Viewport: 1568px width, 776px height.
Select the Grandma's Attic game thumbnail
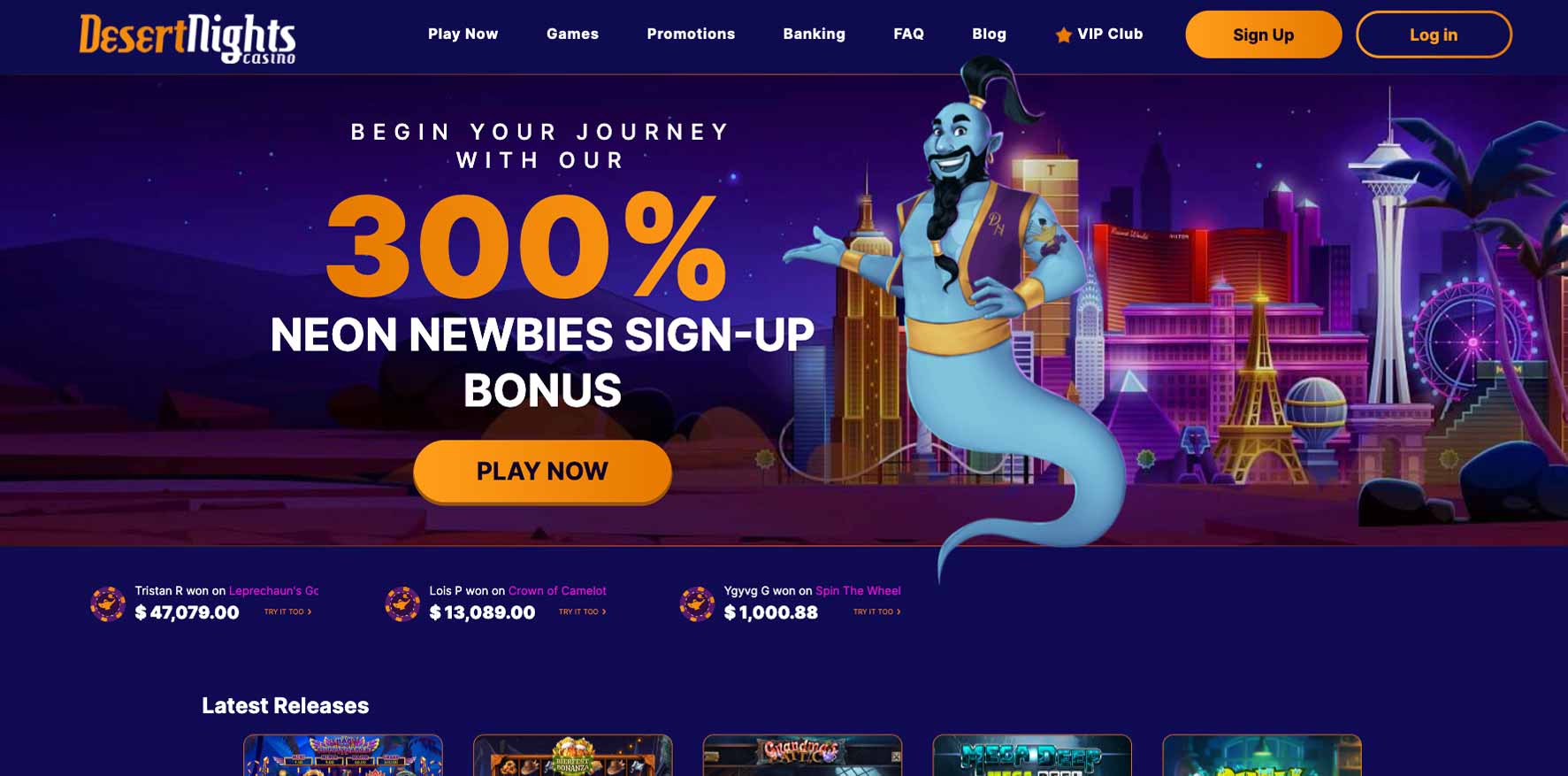(x=802, y=755)
